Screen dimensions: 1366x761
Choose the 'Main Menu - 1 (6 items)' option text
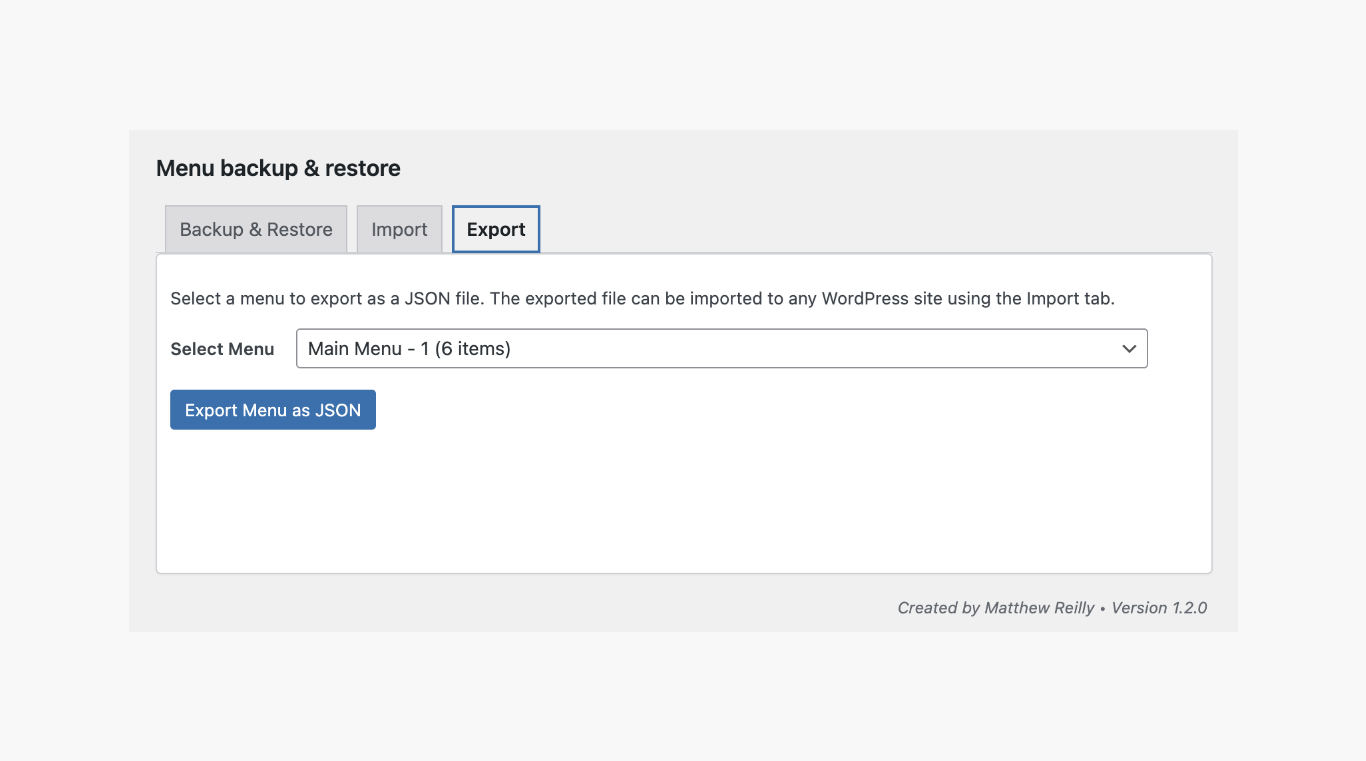click(x=409, y=349)
